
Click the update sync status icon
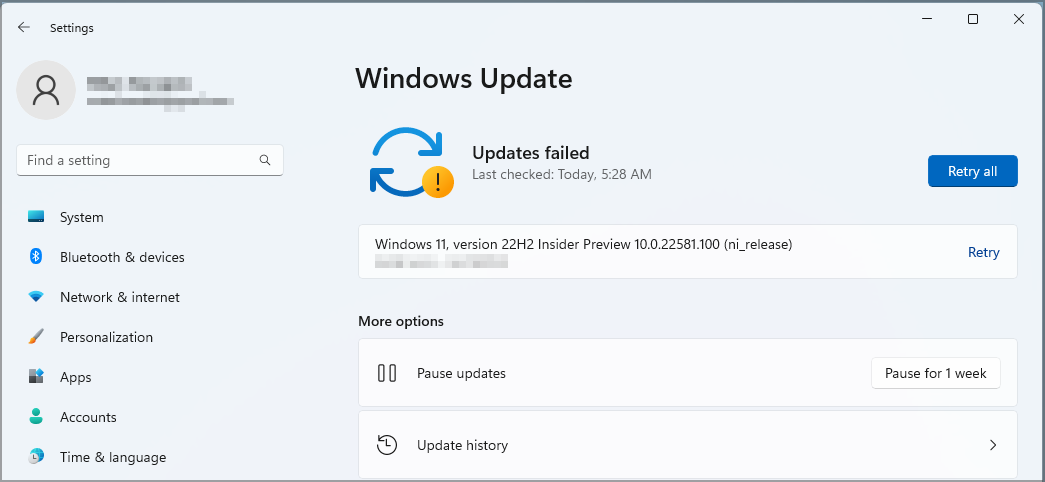point(409,162)
